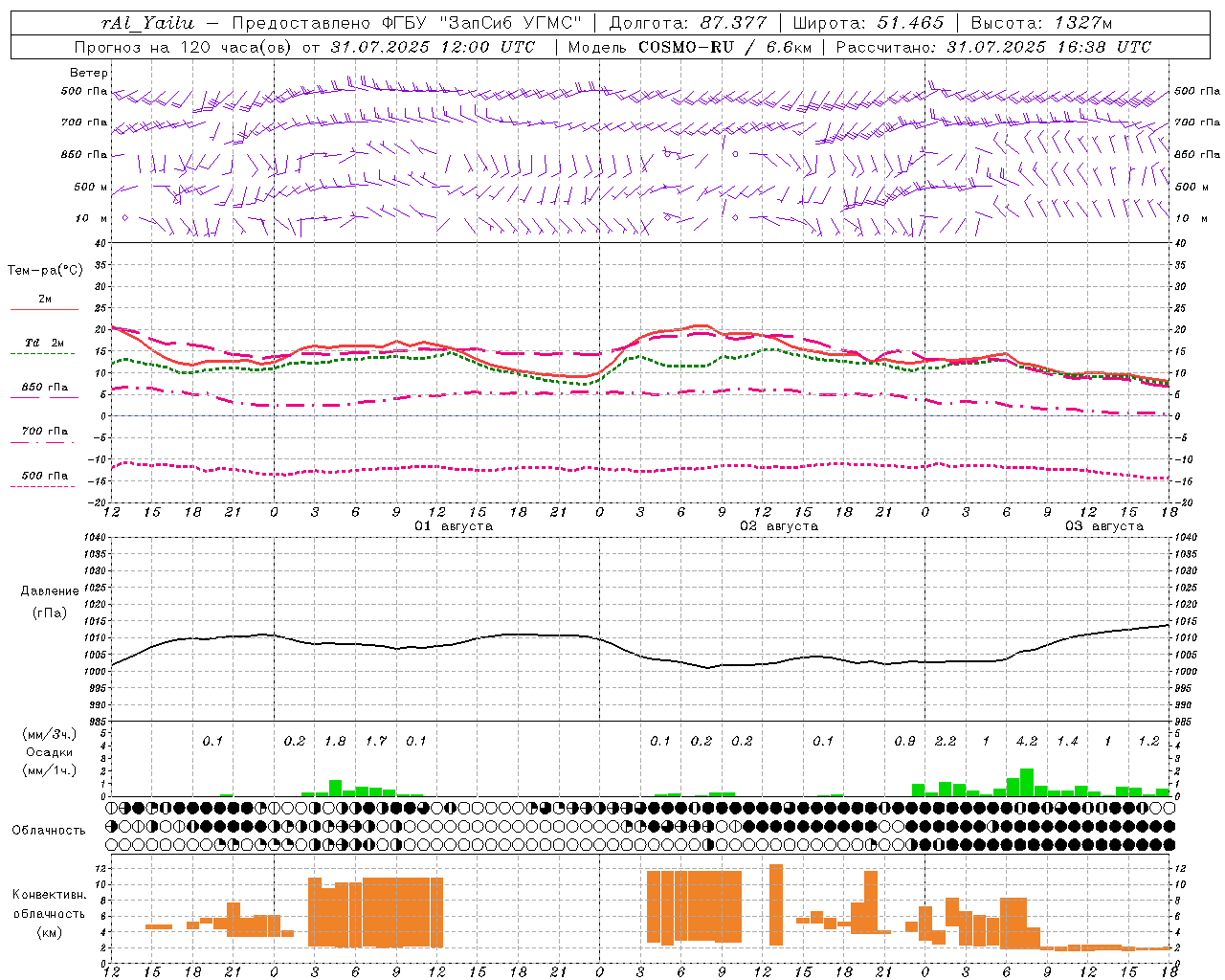Click the precipitation value '1.7'
1225x980 pixels.
click(x=376, y=742)
